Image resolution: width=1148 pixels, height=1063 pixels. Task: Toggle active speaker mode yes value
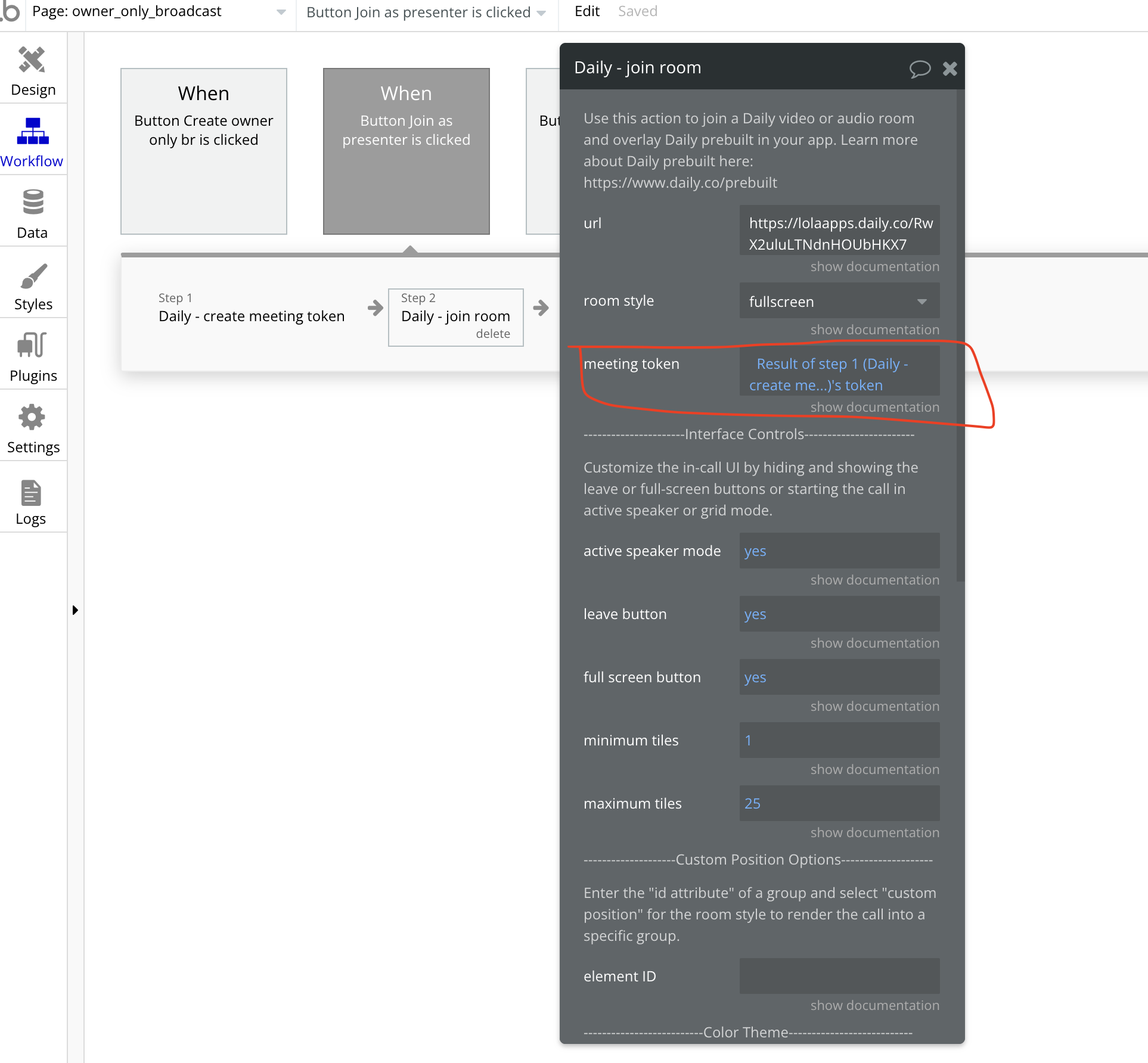839,551
